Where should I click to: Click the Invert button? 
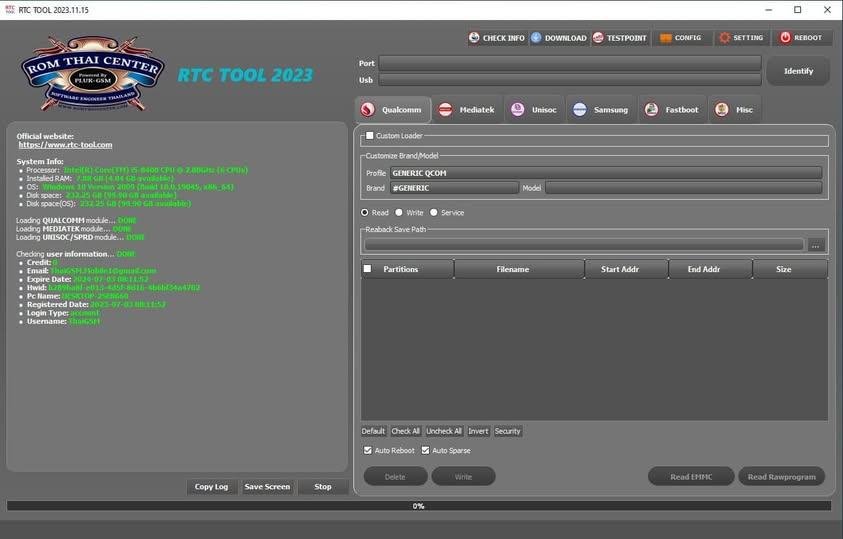(x=478, y=431)
